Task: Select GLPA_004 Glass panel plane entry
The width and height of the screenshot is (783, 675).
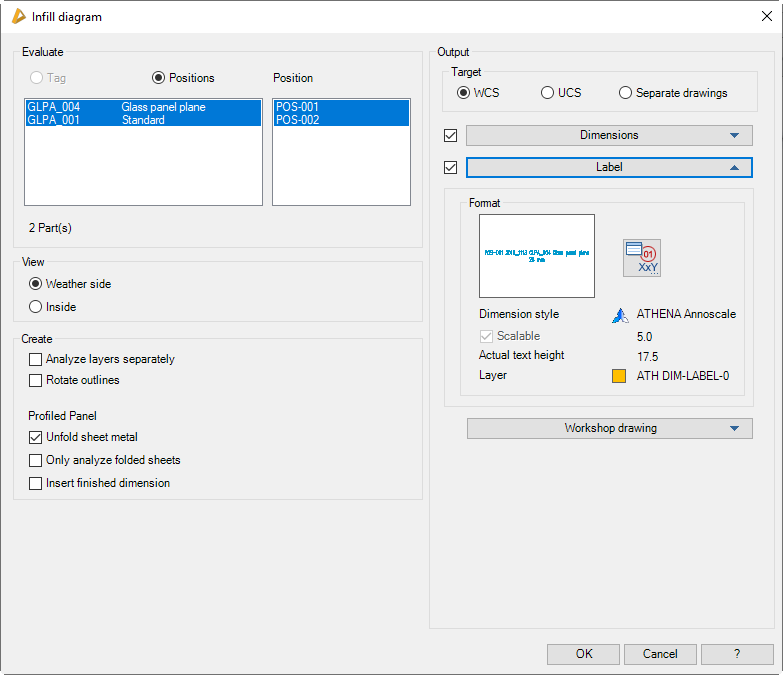Action: click(x=142, y=107)
